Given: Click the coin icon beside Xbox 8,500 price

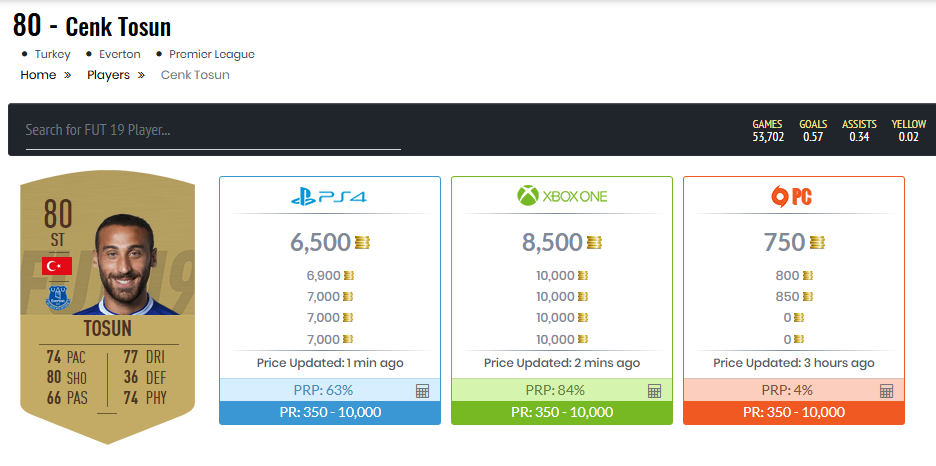Looking at the screenshot, I should (x=594, y=242).
